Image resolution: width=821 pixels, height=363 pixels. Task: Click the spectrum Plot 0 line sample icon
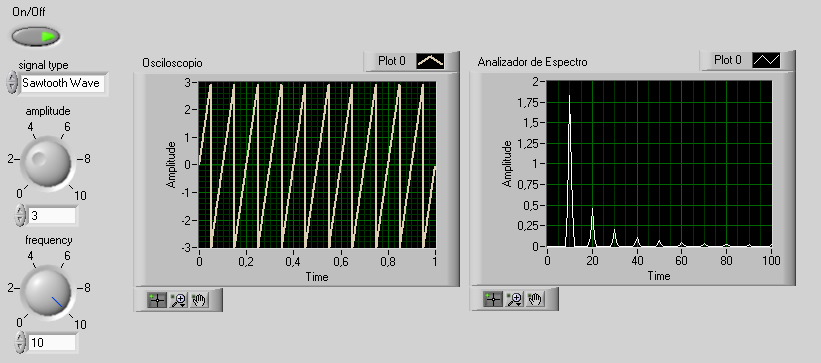[x=766, y=60]
